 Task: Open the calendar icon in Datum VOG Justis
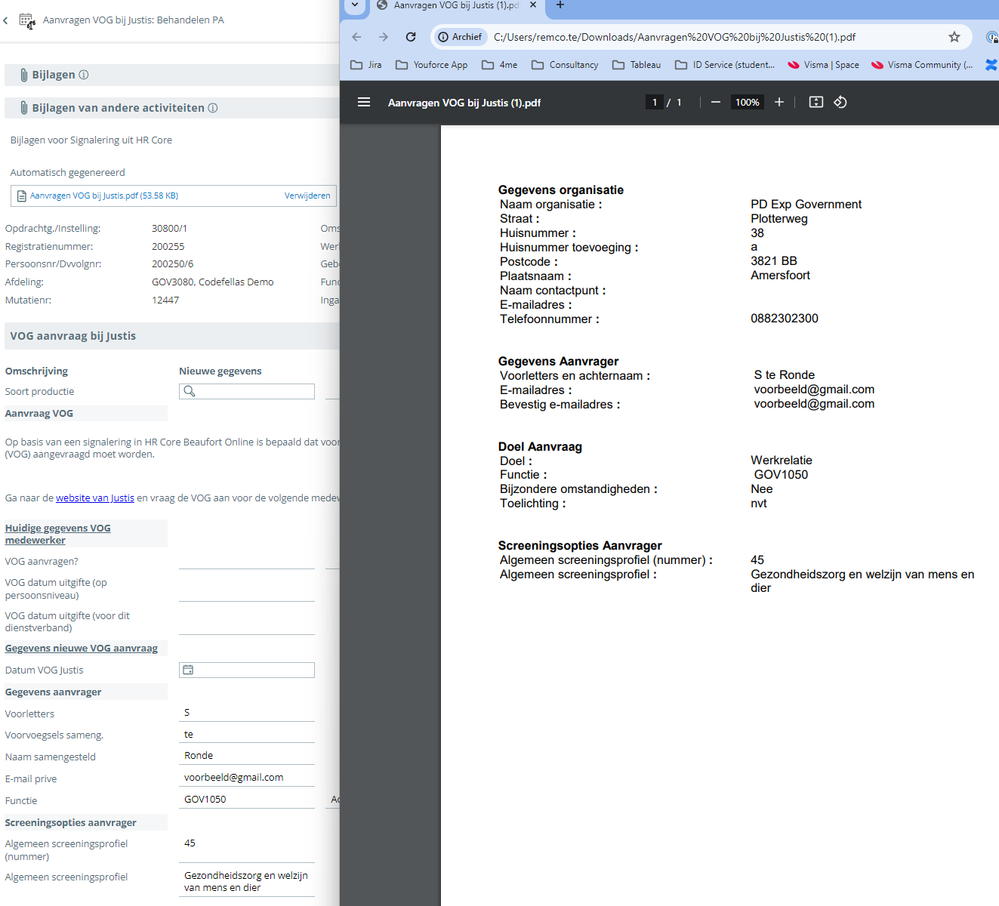[x=188, y=670]
